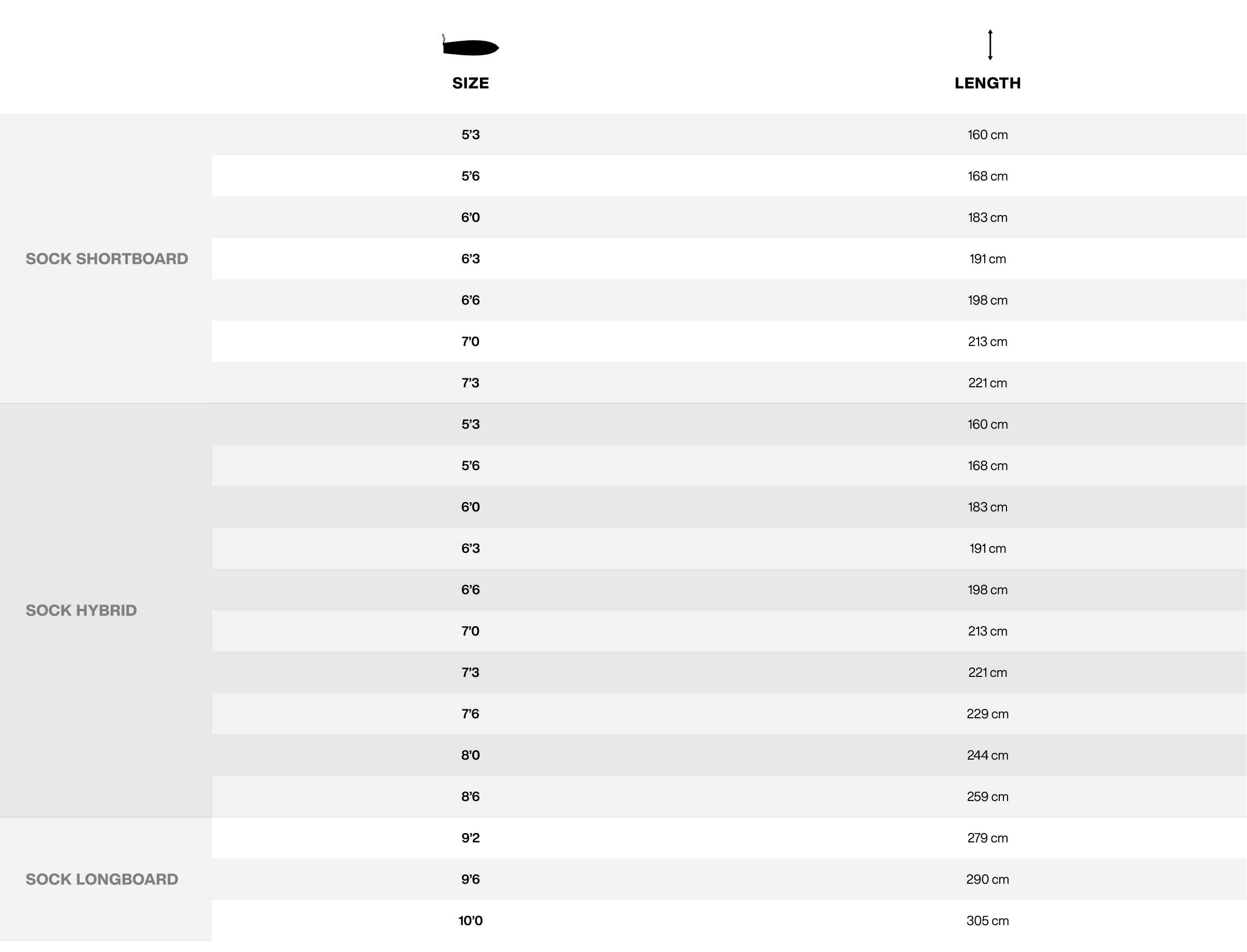Image resolution: width=1247 pixels, height=952 pixels.
Task: Click the 10'0 longboard size
Action: pos(471,921)
